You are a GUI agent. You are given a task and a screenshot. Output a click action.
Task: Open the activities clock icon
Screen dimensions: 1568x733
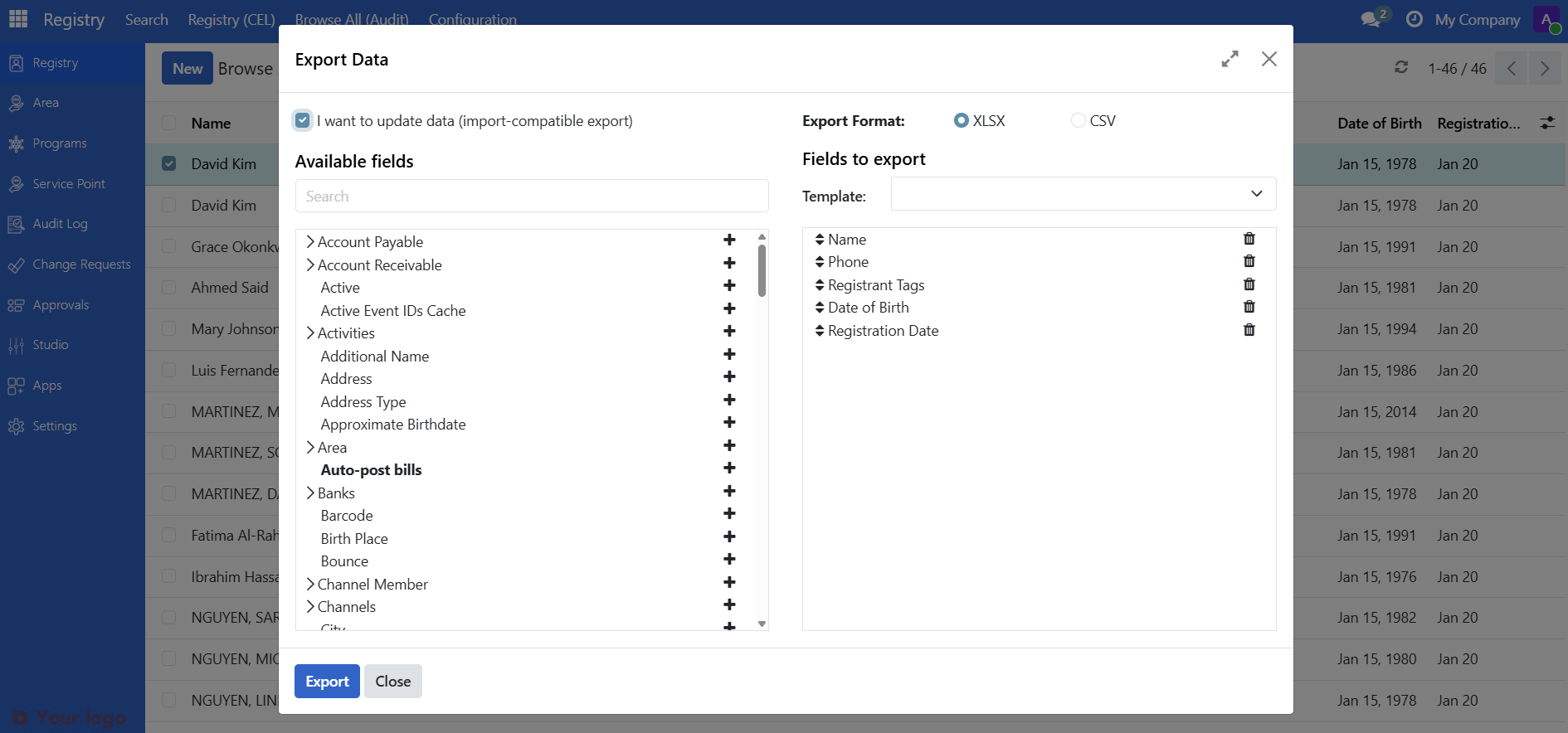coord(1415,18)
